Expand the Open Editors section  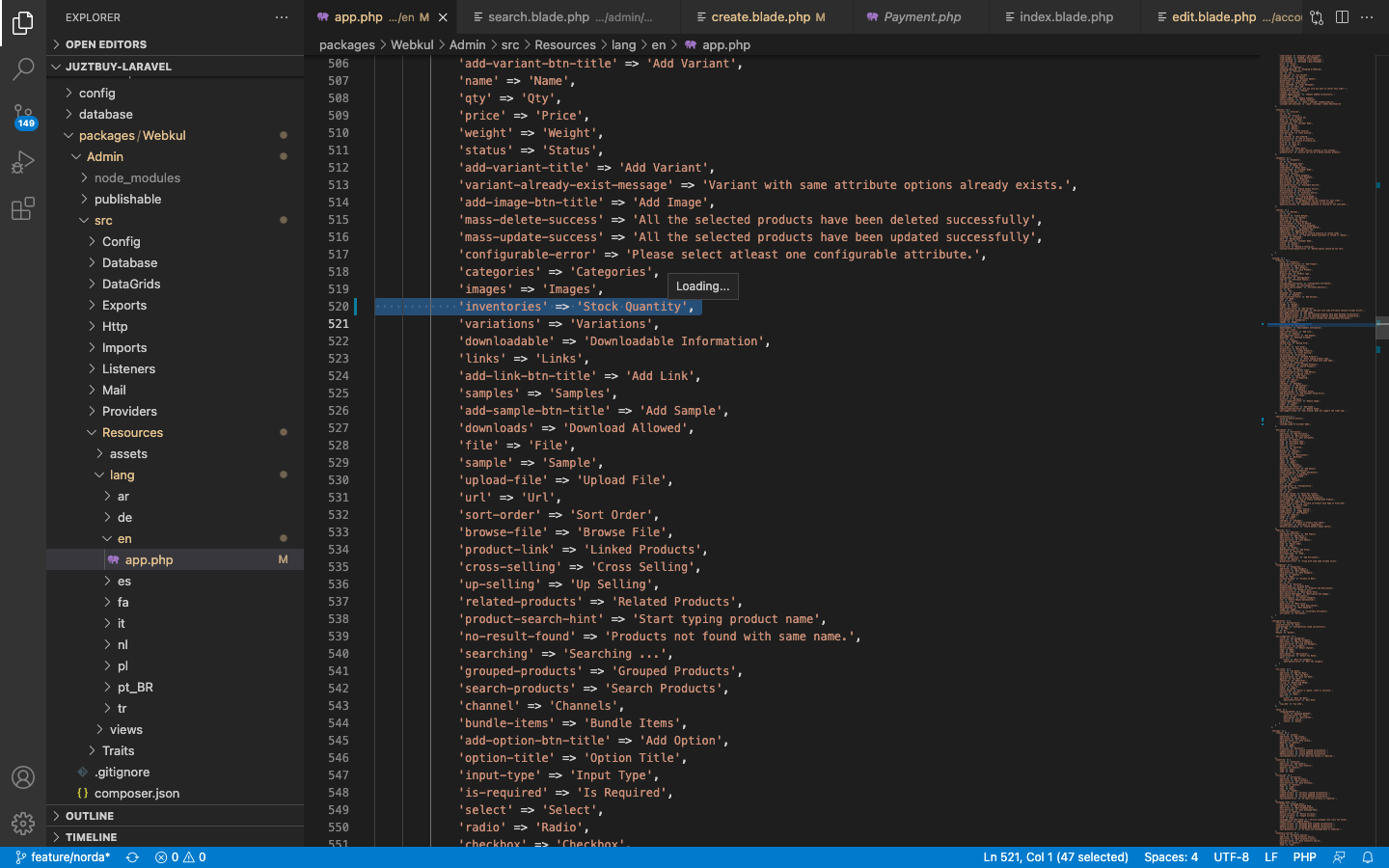pyautogui.click(x=175, y=44)
